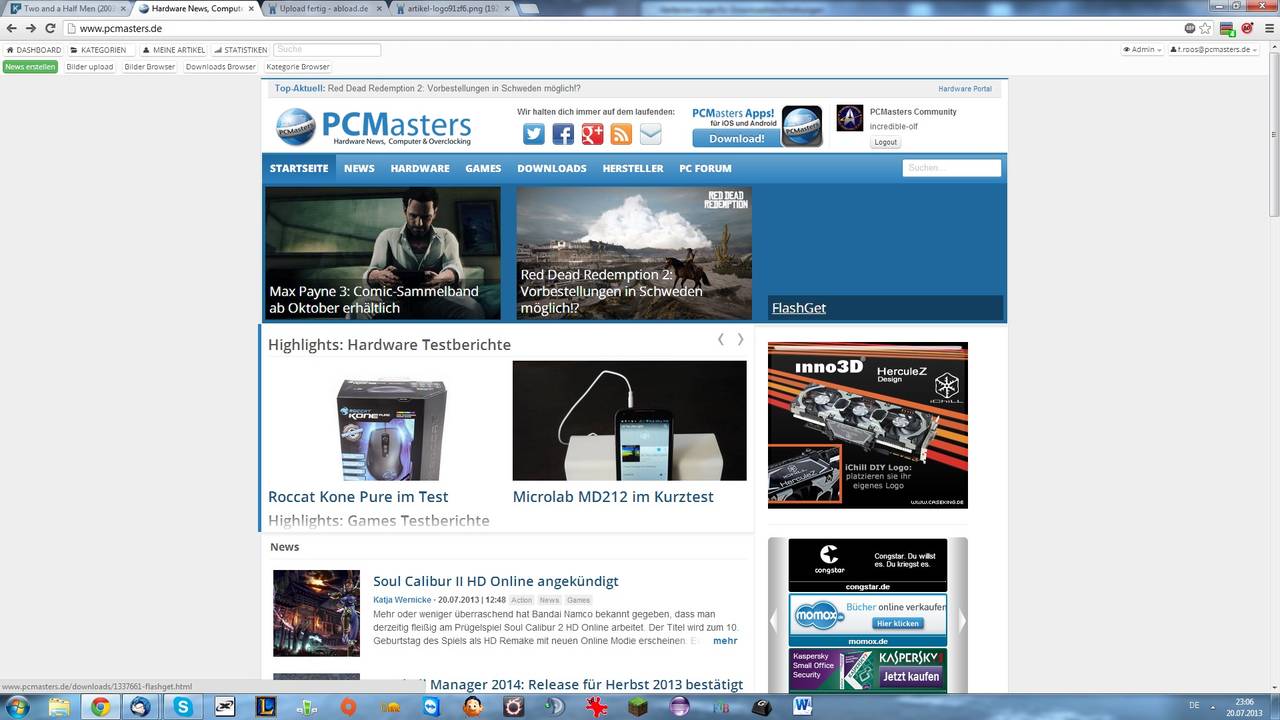Open PCMasters Google+ icon

coord(592,134)
